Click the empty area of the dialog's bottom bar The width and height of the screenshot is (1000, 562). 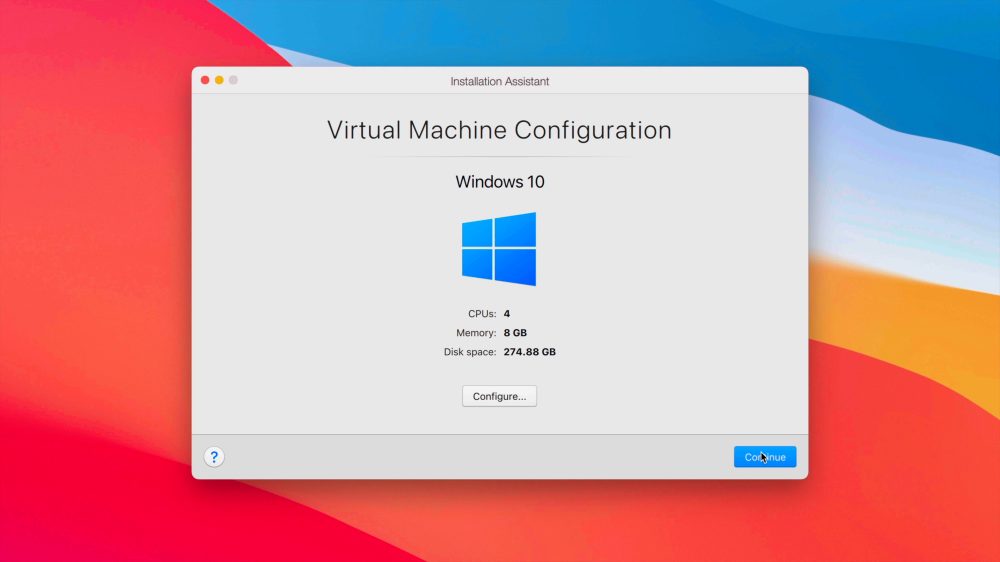click(x=480, y=457)
